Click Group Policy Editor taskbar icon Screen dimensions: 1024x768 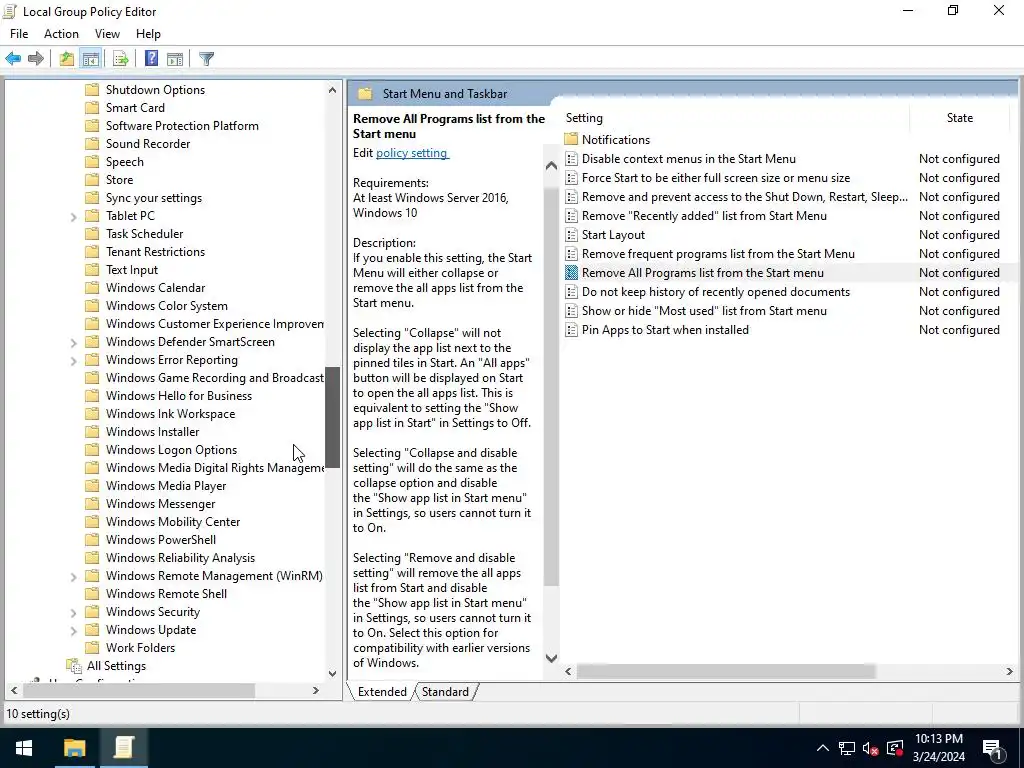pyautogui.click(x=123, y=748)
